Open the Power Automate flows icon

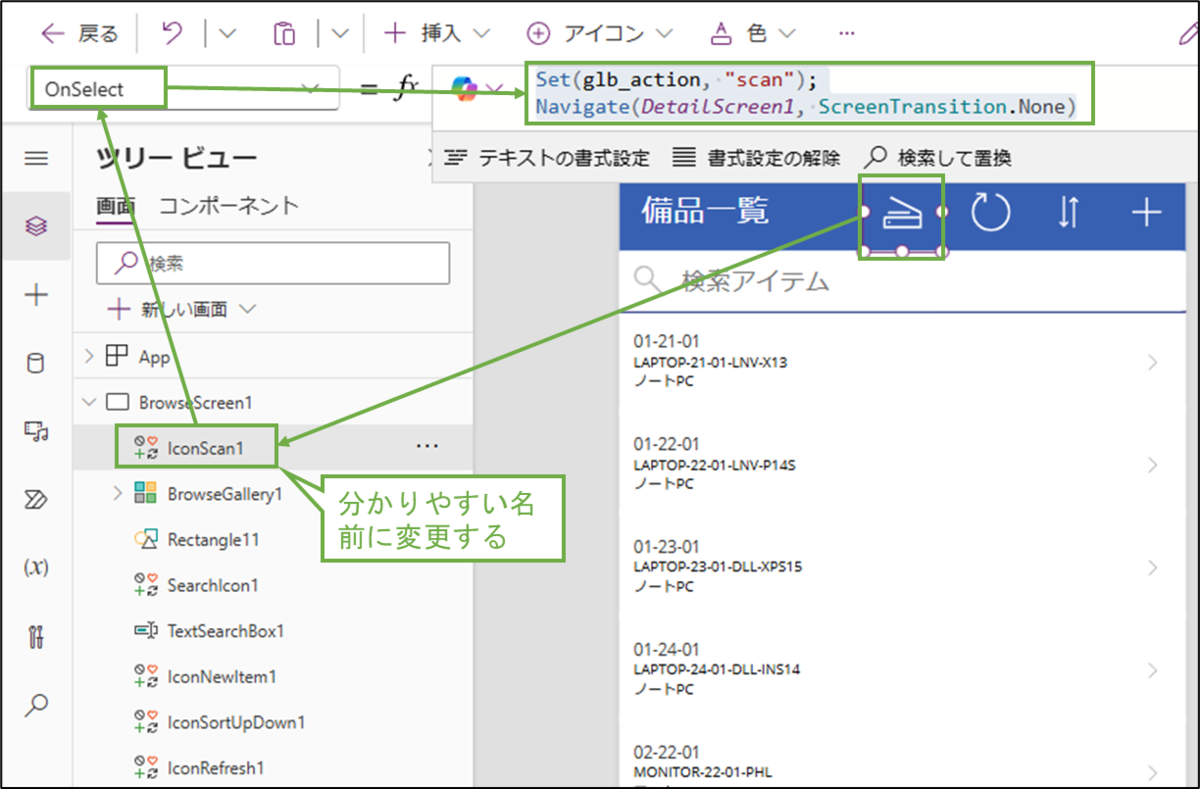point(36,499)
